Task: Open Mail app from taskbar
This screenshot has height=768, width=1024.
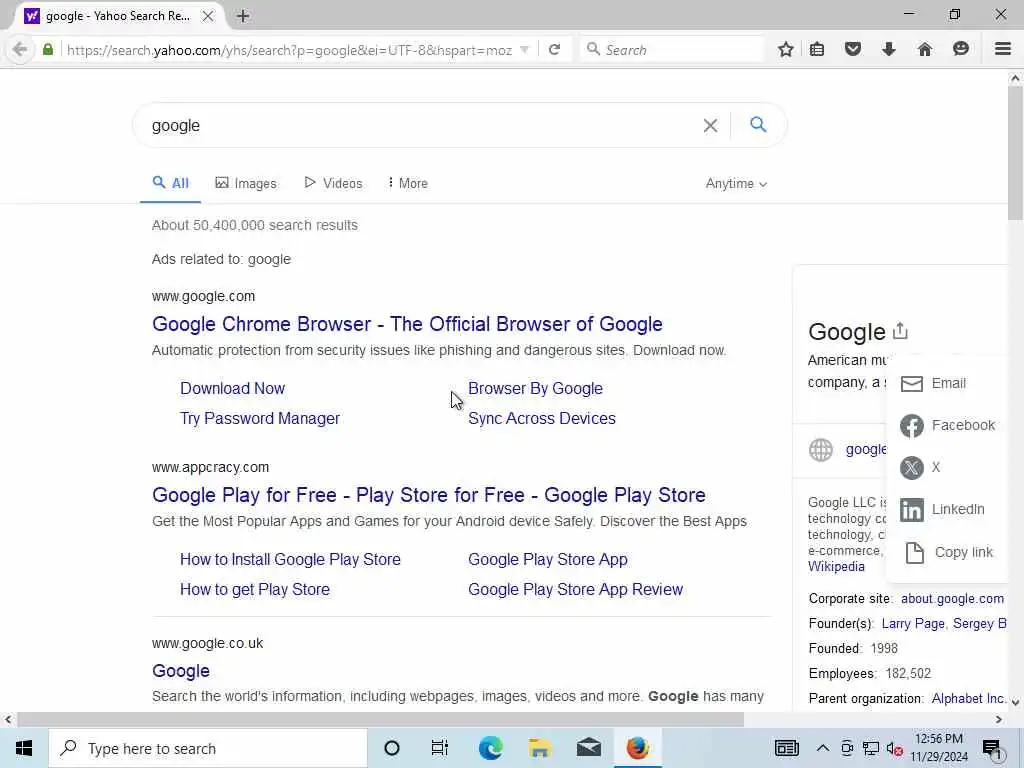Action: (589, 748)
